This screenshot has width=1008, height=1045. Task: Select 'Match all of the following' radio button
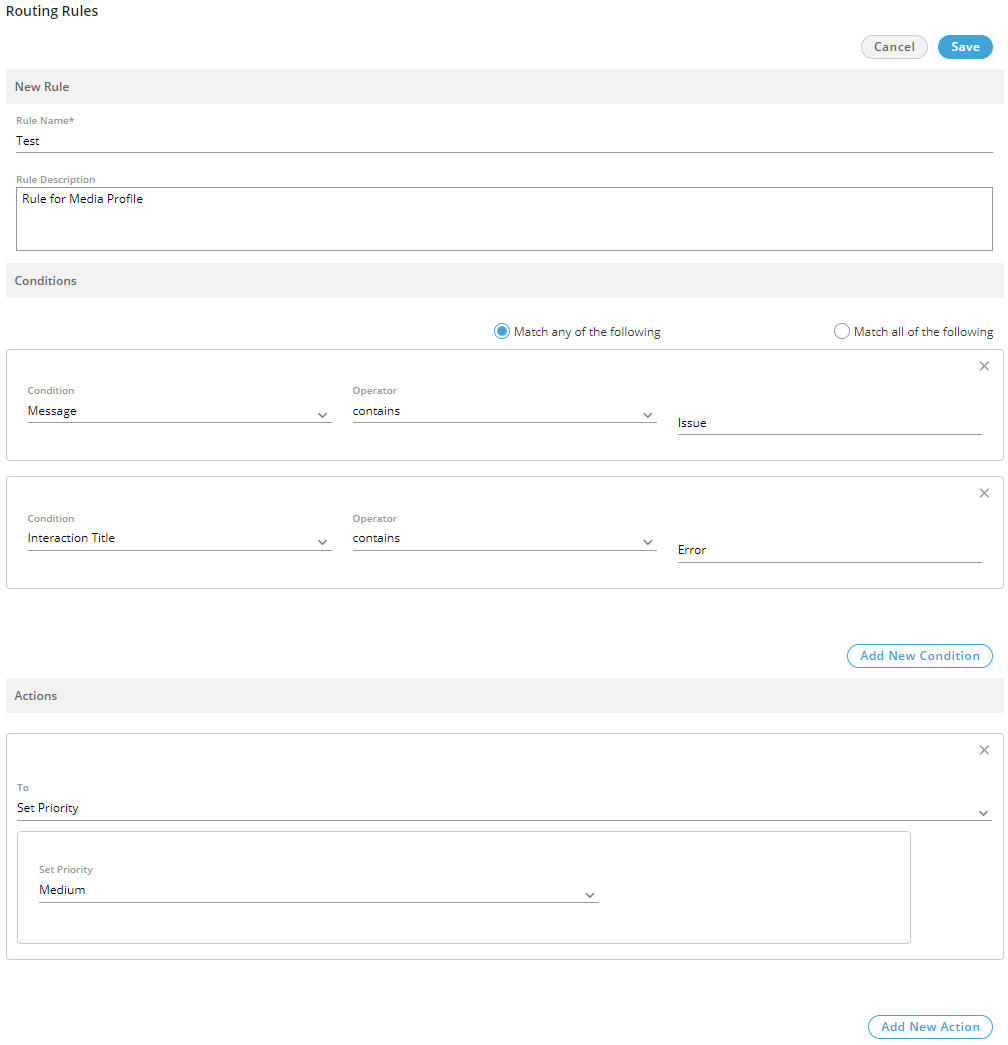point(842,332)
